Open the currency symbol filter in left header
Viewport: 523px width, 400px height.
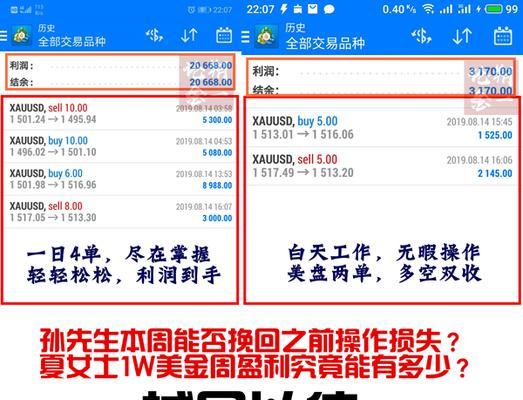154,35
